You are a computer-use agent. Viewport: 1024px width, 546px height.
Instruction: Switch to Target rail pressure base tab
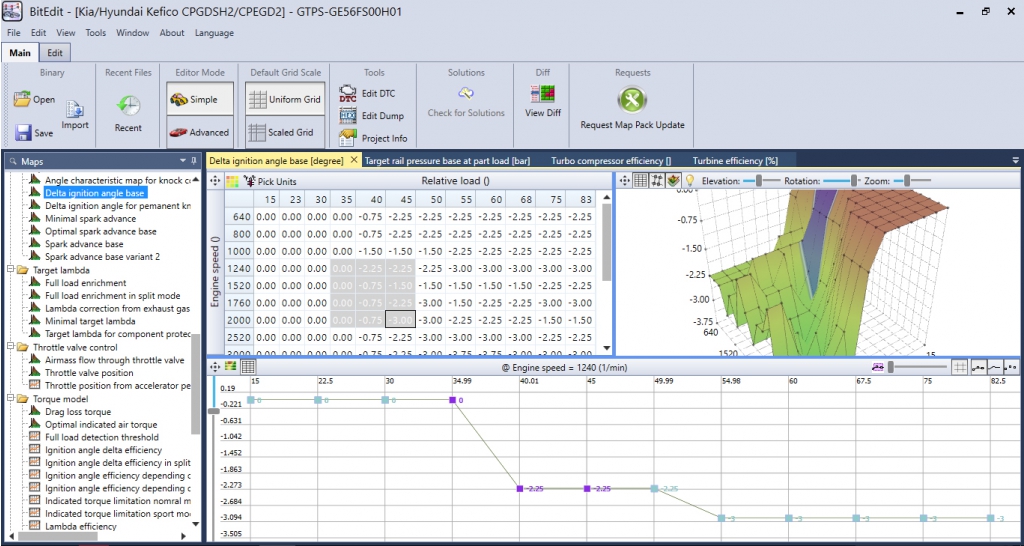pos(447,160)
